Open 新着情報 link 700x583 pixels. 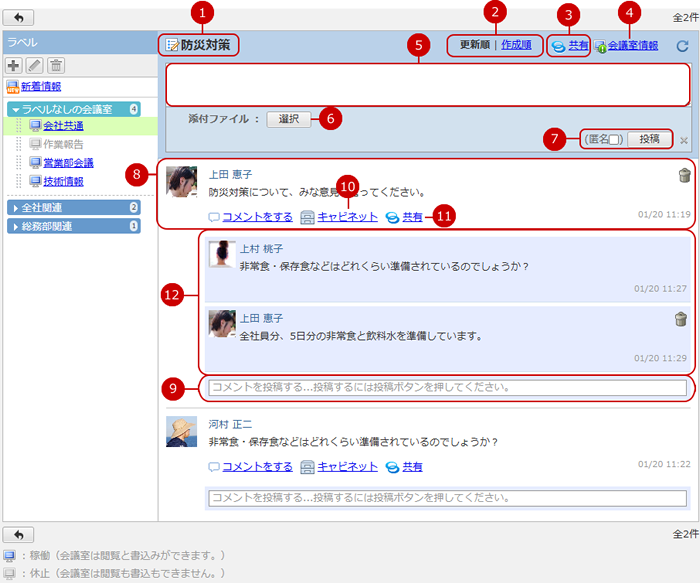[41, 87]
